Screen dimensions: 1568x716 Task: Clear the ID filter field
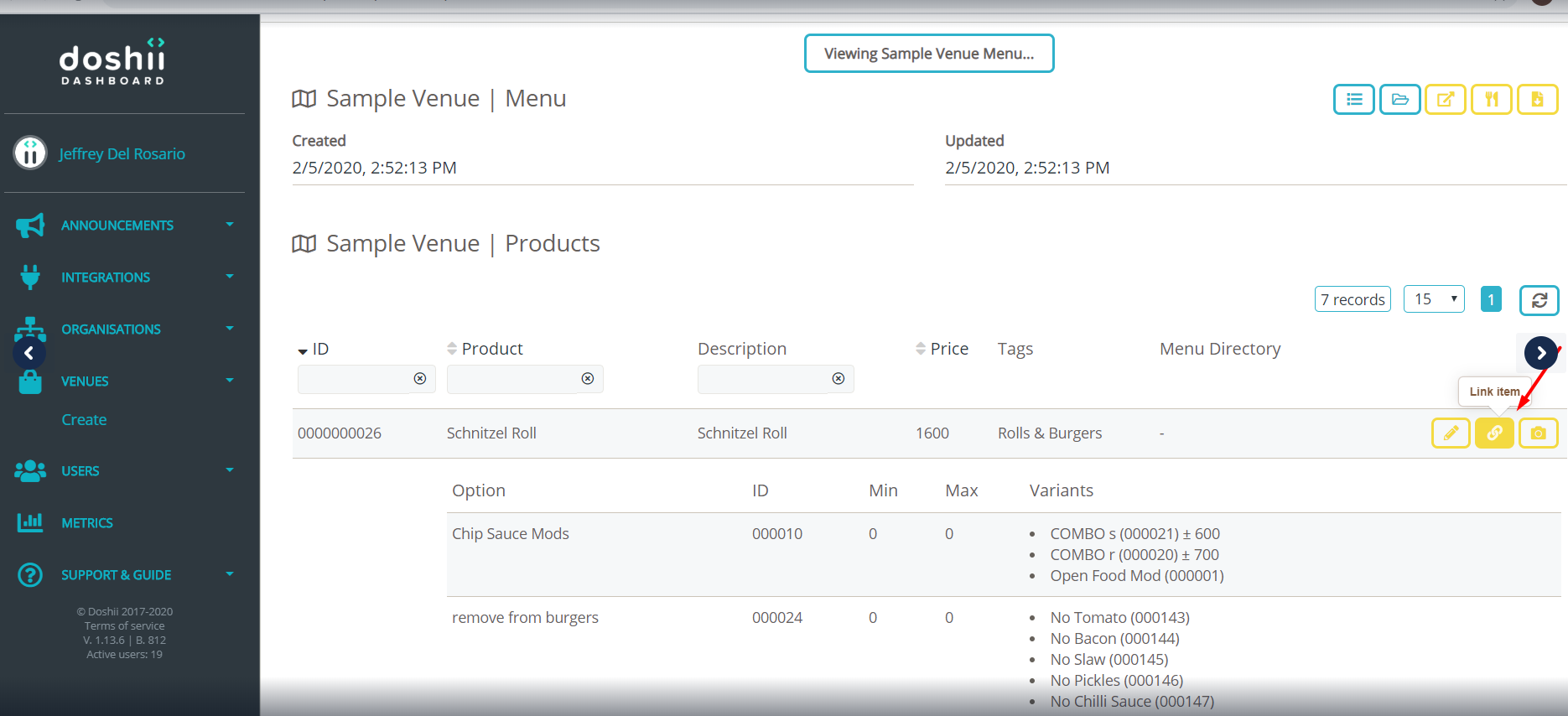pyautogui.click(x=420, y=379)
